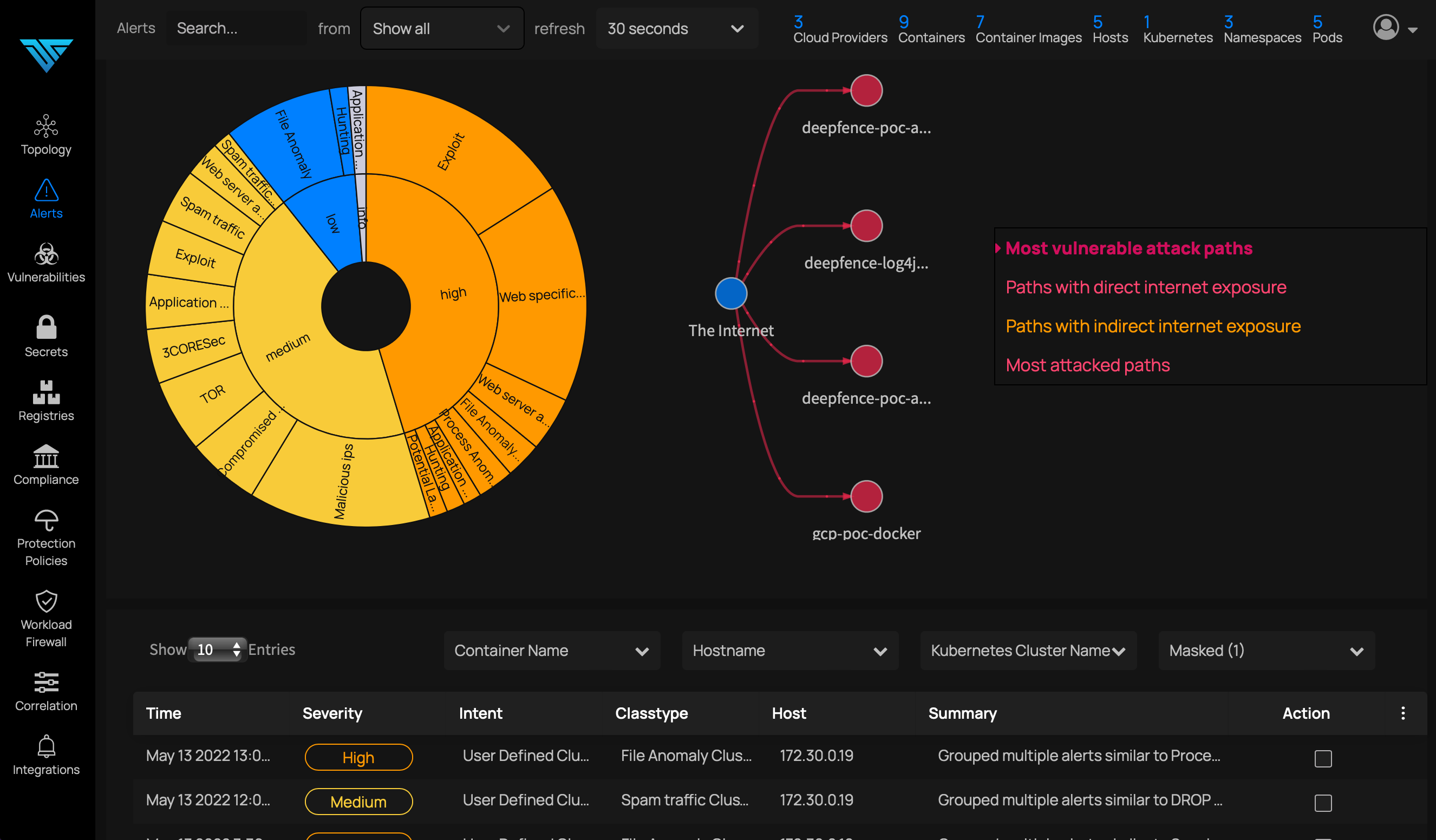Open the Integrations bell icon
The image size is (1436, 840).
tap(46, 746)
